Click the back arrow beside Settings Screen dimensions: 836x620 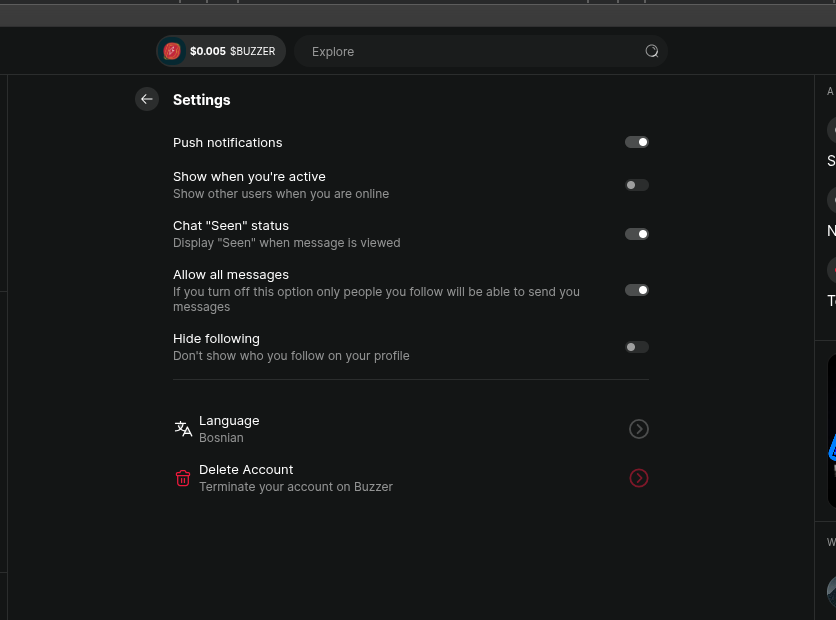147,99
